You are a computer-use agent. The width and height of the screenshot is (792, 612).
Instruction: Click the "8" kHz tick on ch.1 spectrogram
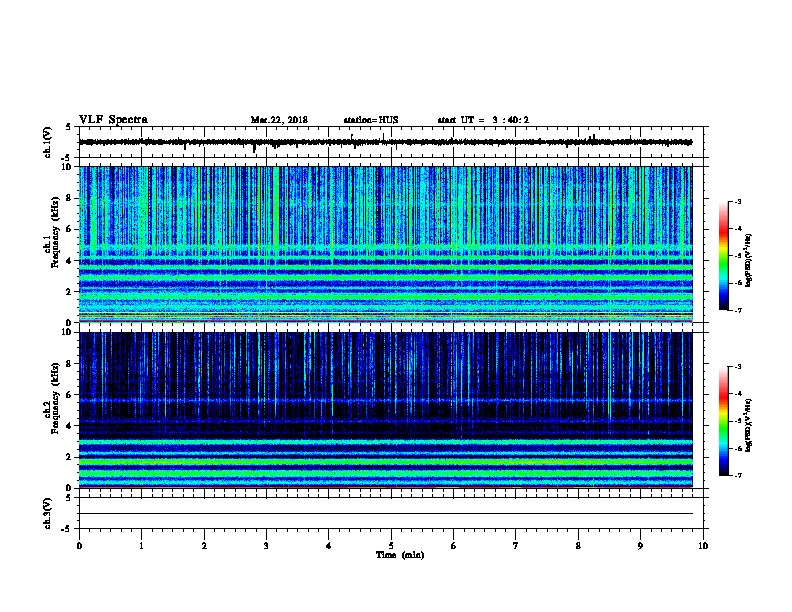68,198
